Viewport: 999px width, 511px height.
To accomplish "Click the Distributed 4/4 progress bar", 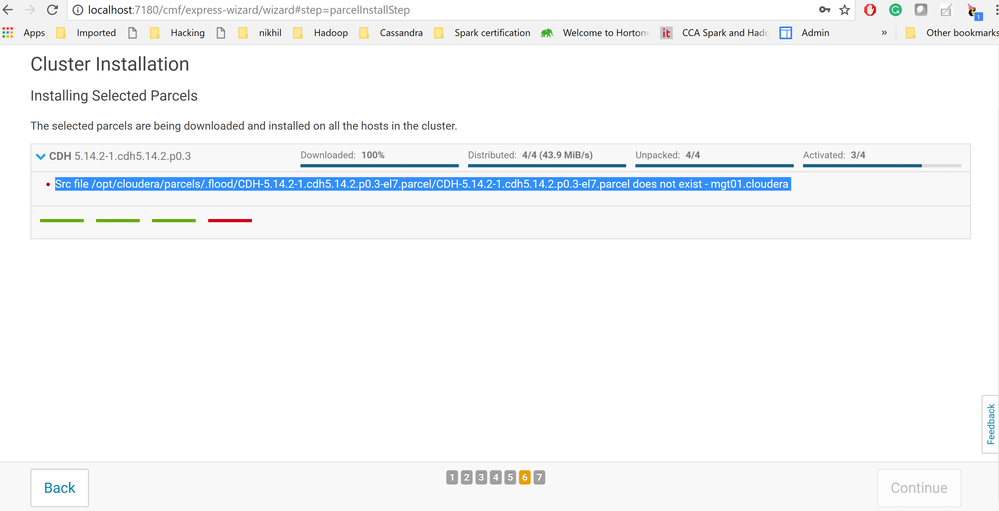I will (547, 166).
